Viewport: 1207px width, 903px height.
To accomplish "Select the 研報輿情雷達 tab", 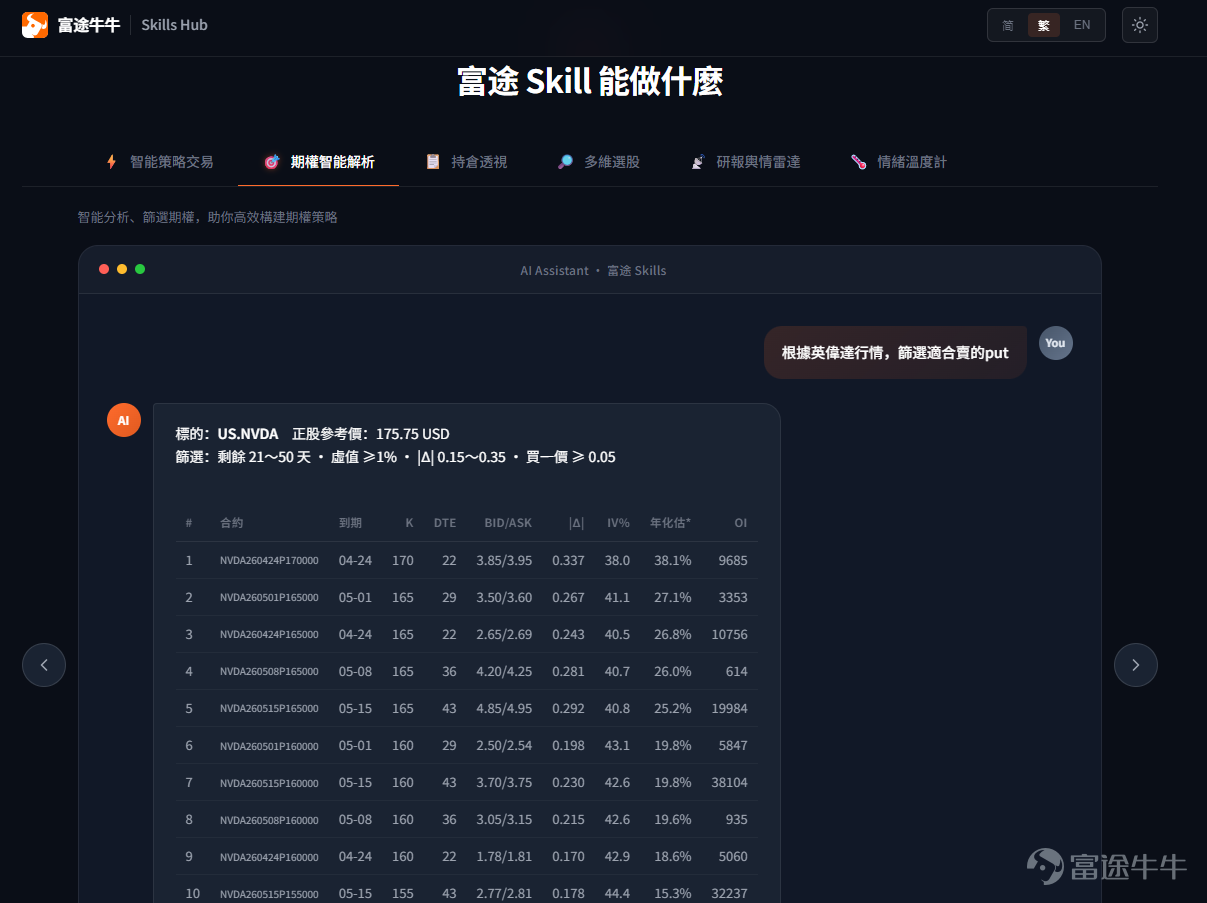I will pyautogui.click(x=745, y=161).
